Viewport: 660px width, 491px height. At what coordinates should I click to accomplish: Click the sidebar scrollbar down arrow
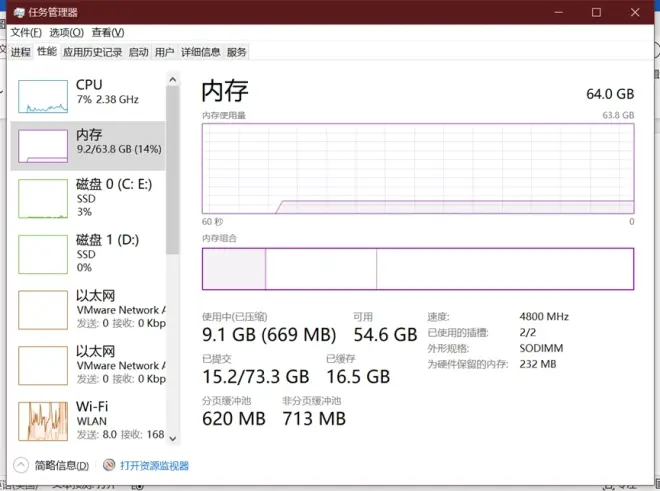[x=172, y=437]
